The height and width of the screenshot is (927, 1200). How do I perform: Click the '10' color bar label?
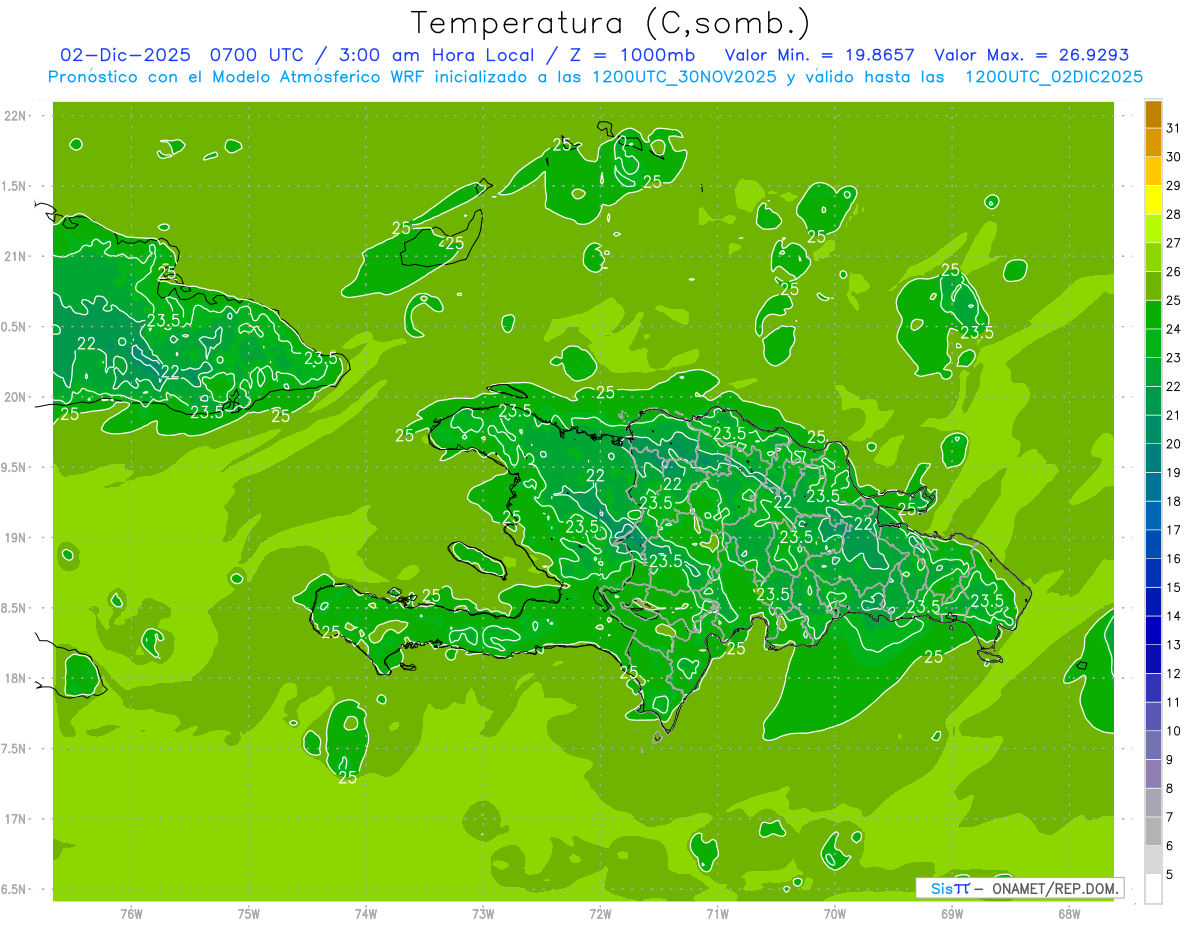[x=1173, y=731]
